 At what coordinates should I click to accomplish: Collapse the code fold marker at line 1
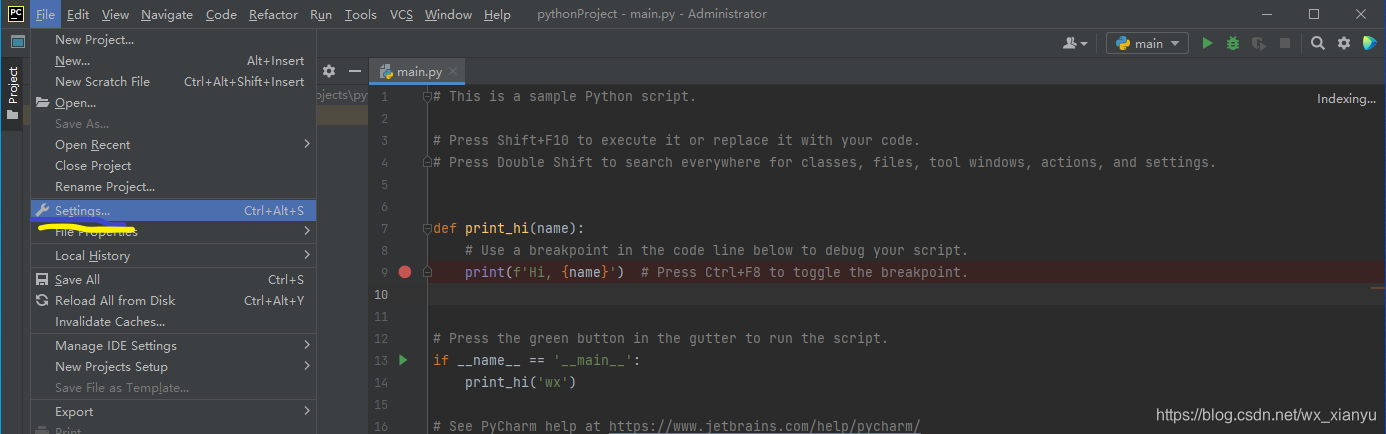pos(426,97)
